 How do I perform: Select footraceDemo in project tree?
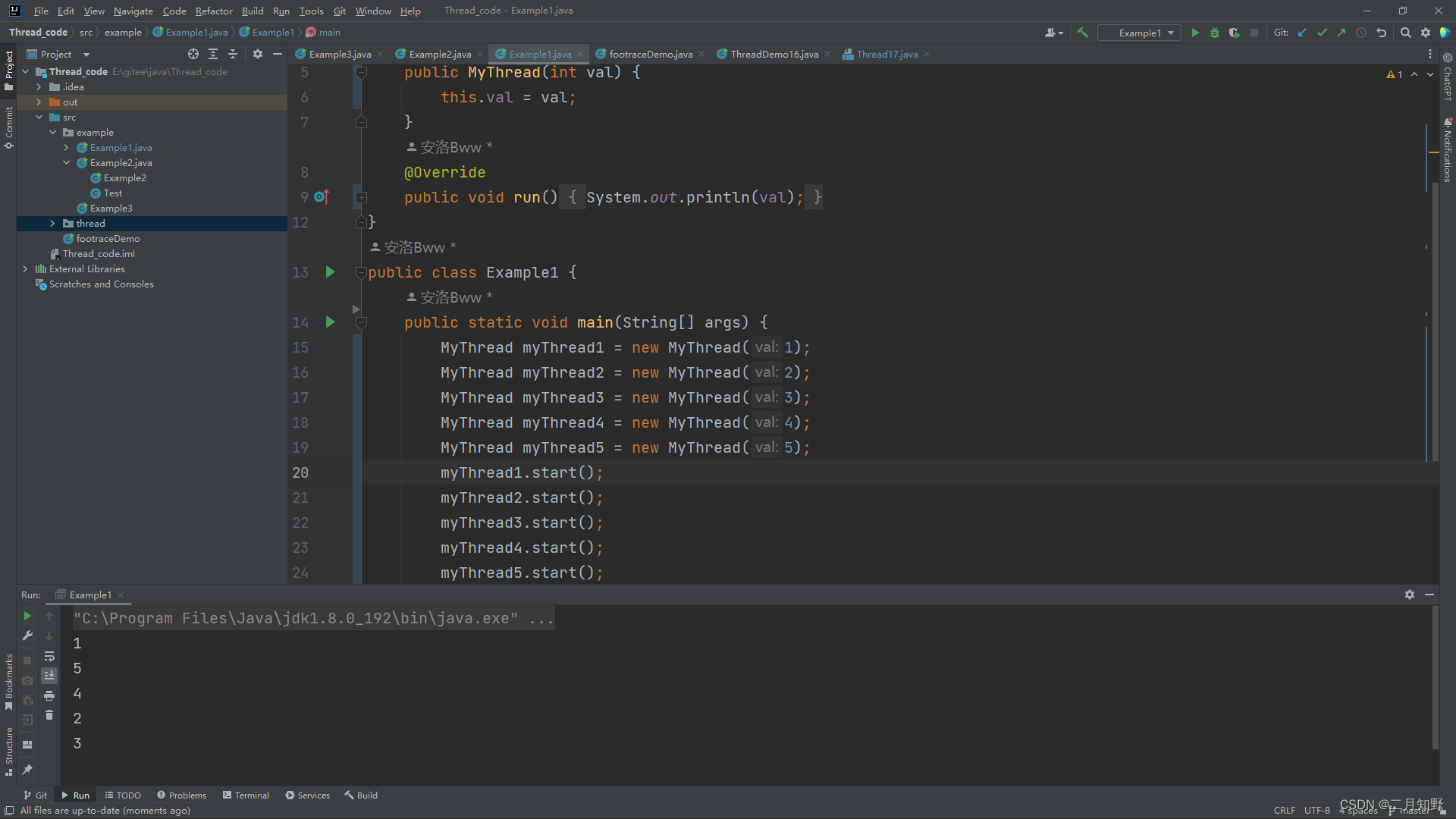coord(108,238)
